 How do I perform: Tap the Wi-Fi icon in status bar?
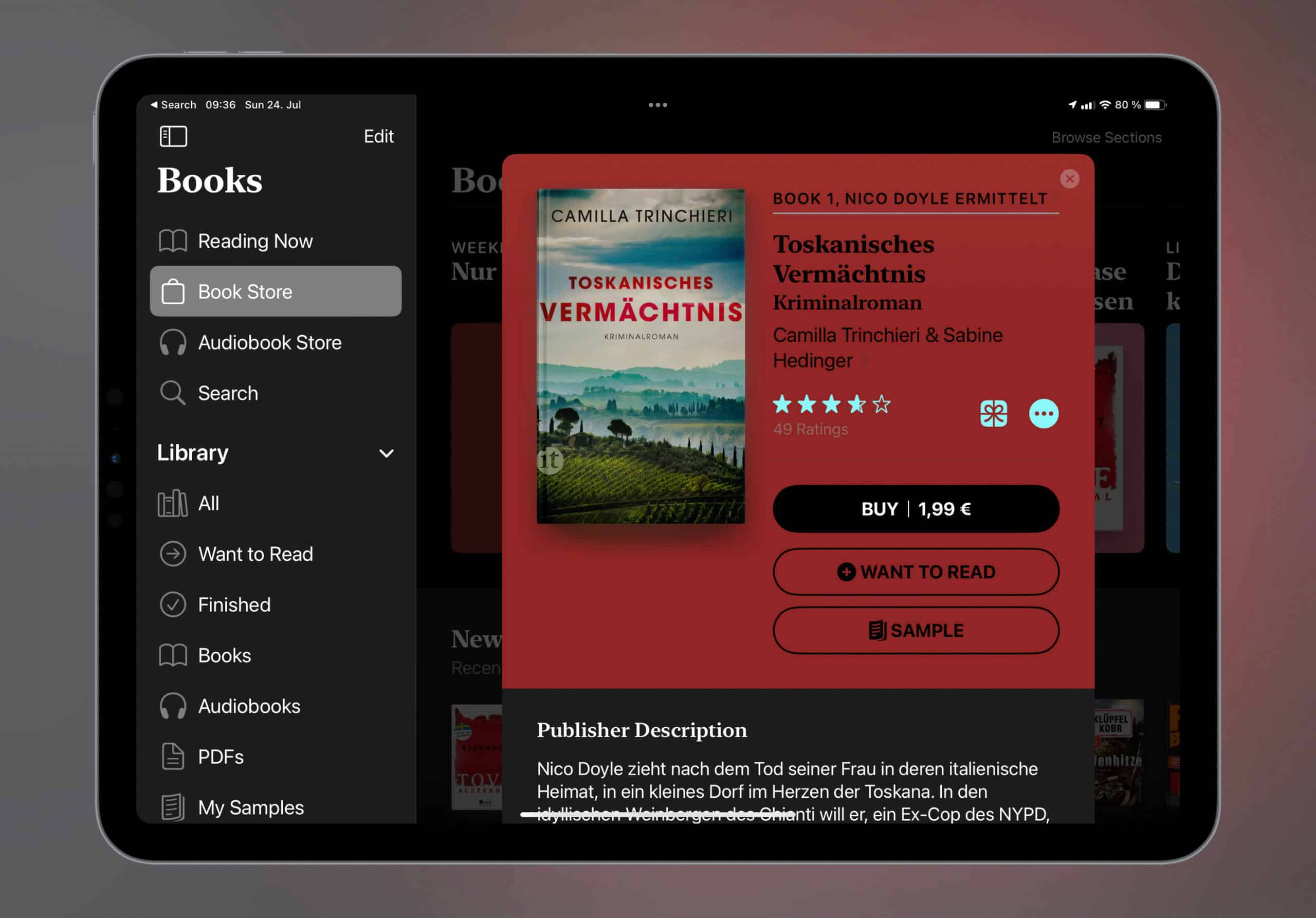point(1105,105)
